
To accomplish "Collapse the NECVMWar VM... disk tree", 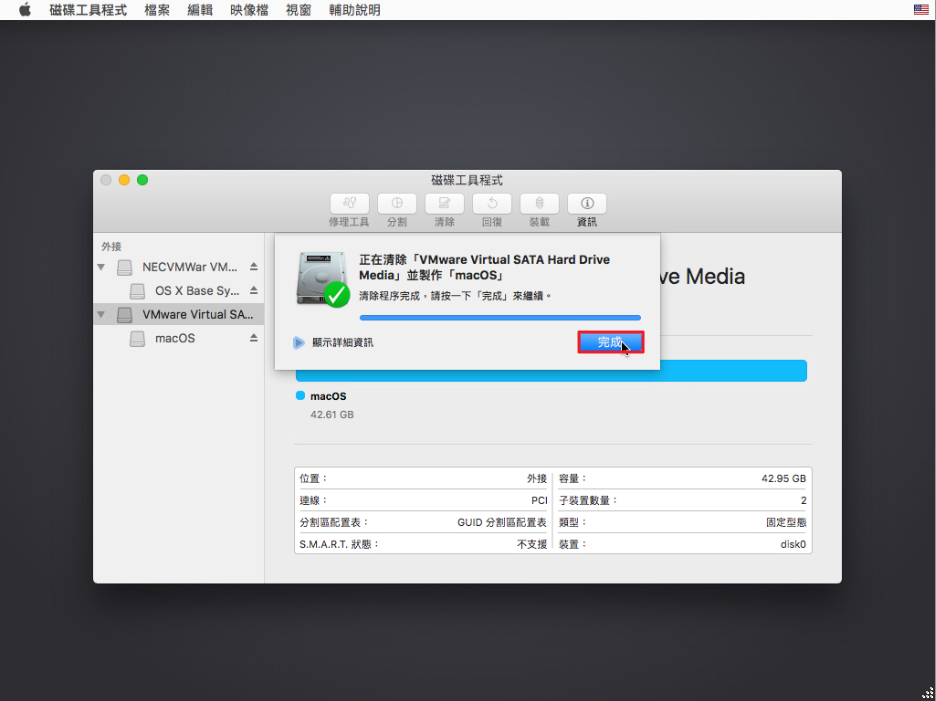I will point(101,267).
